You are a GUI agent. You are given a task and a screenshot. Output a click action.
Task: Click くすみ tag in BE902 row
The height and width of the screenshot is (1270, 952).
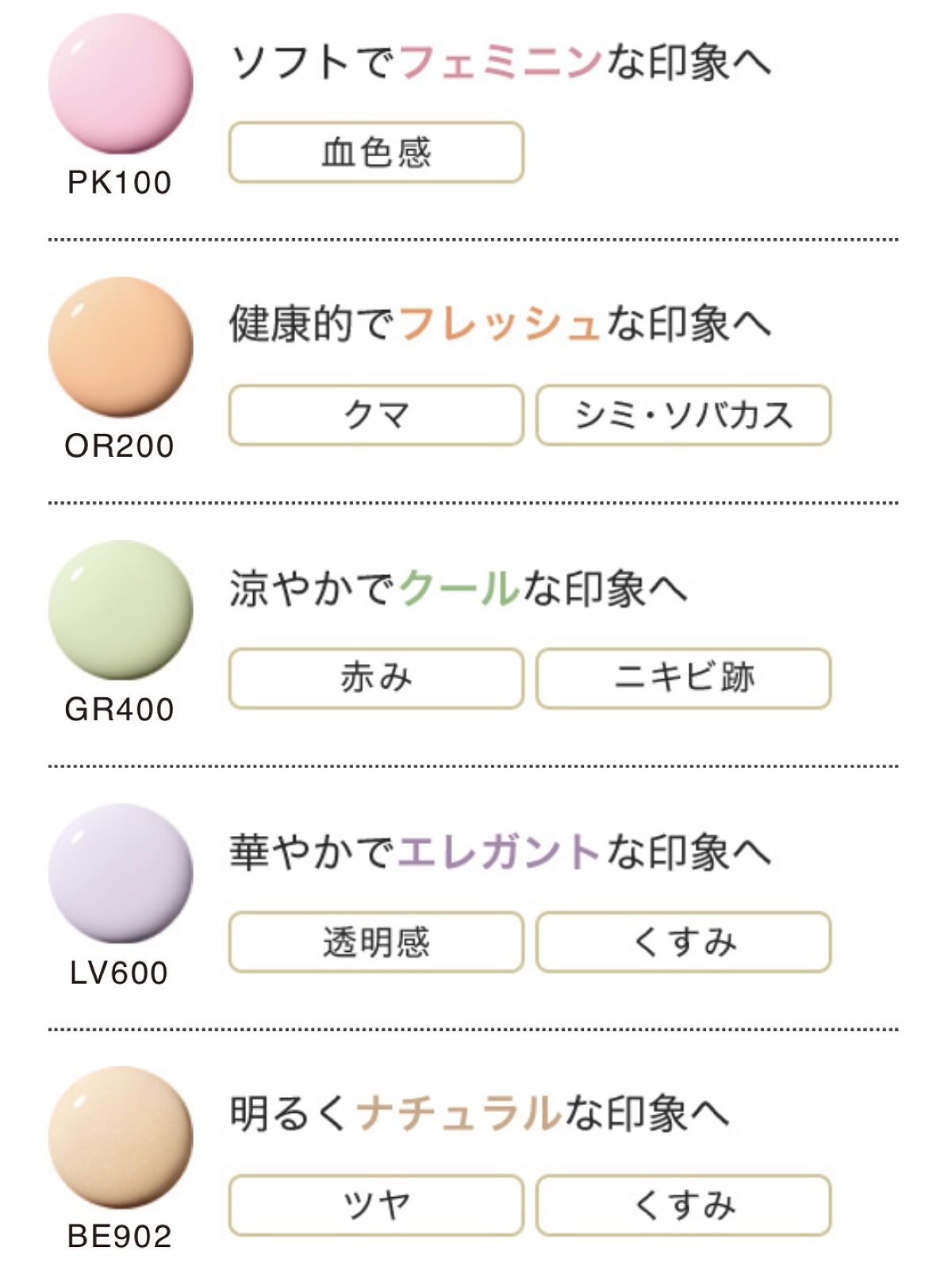[x=683, y=1205]
